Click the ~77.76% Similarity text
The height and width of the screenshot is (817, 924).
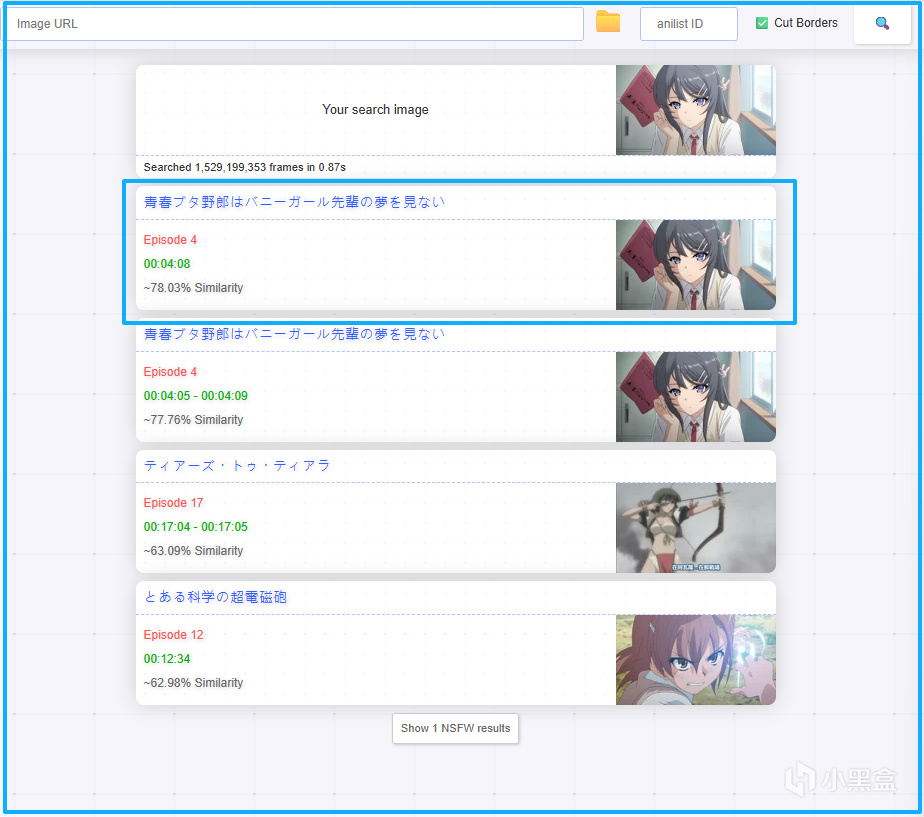[x=193, y=420]
